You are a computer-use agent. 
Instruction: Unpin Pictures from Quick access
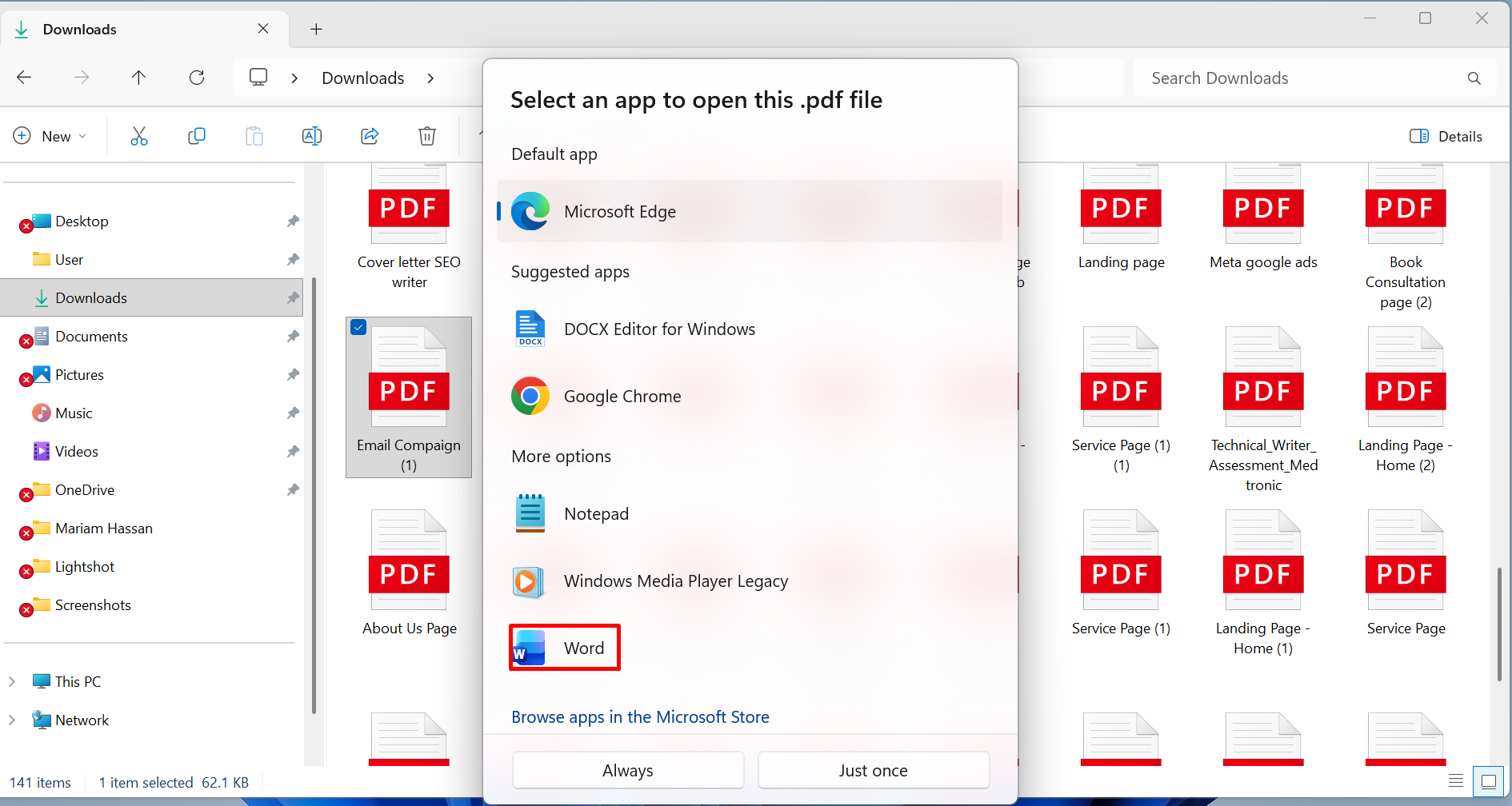point(293,374)
